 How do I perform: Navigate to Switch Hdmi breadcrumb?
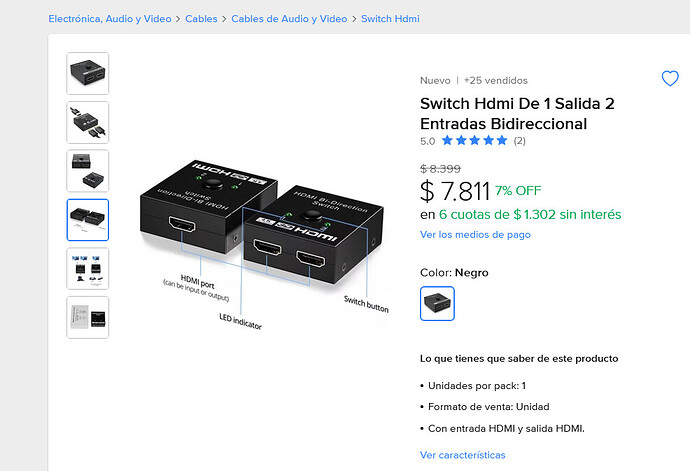(390, 19)
